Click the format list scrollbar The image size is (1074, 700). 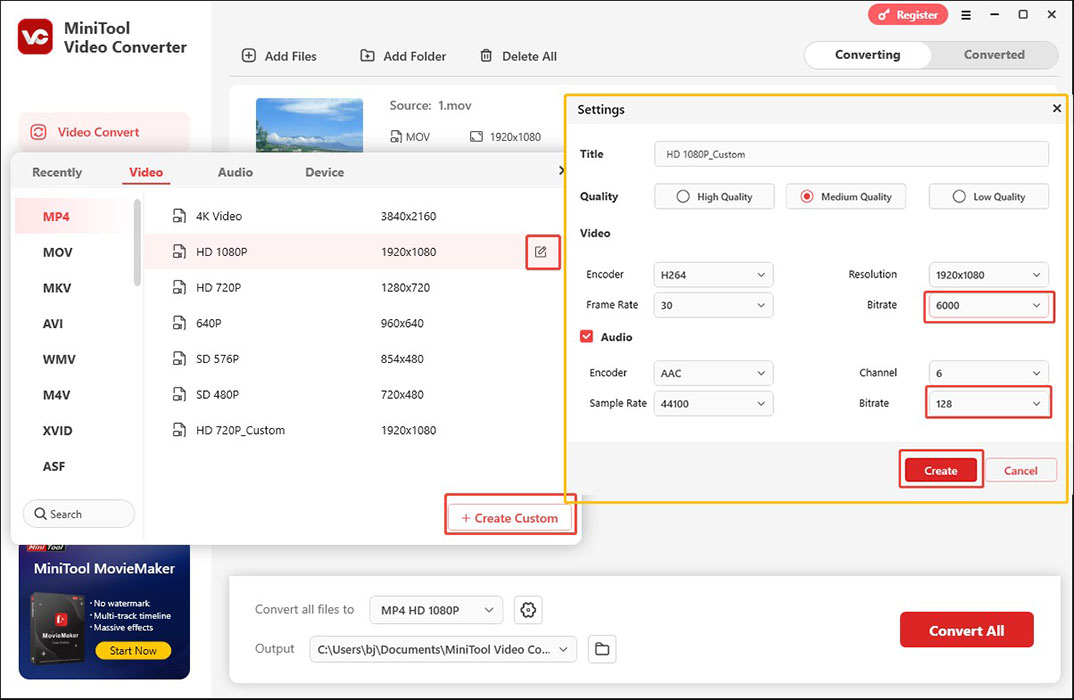click(137, 242)
